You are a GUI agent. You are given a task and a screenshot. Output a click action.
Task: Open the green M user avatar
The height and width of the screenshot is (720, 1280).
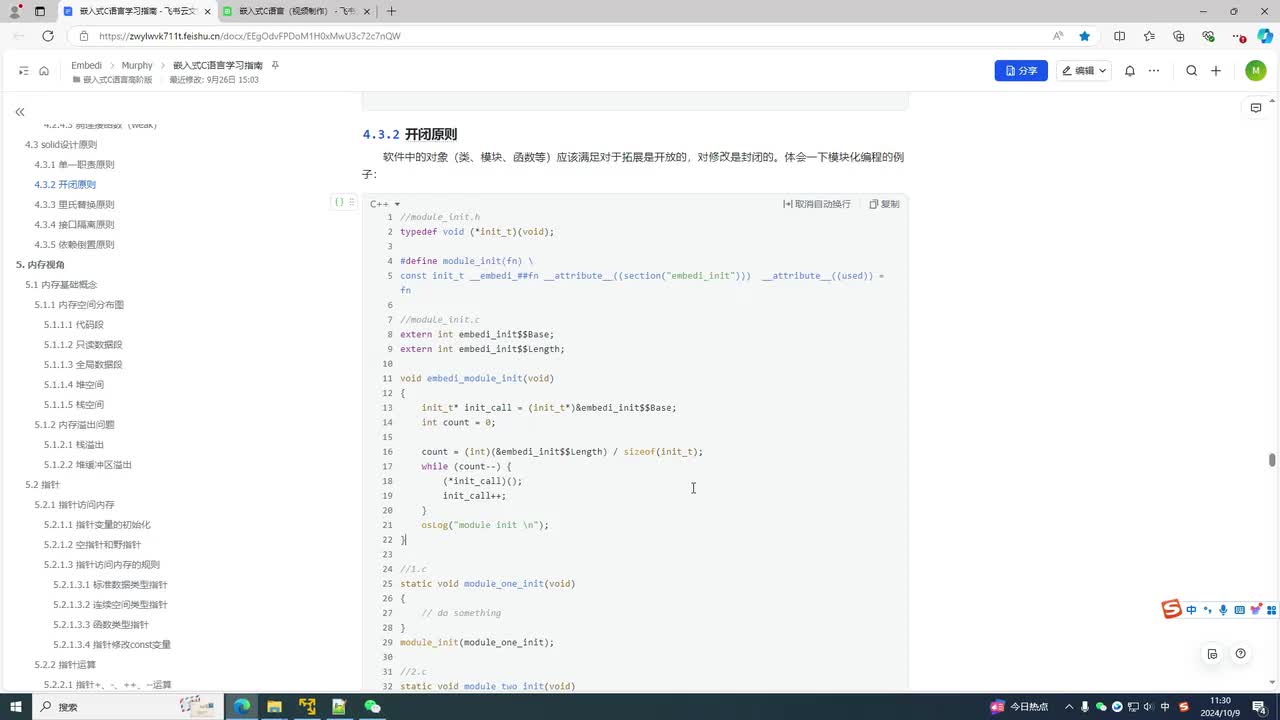tap(1256, 71)
